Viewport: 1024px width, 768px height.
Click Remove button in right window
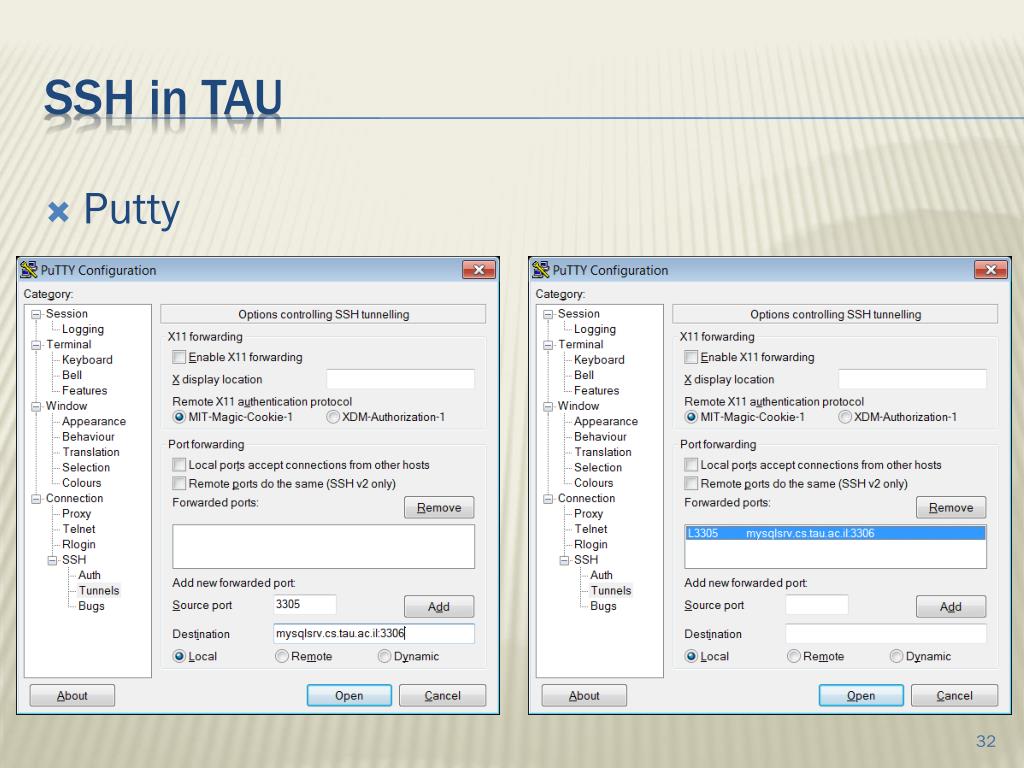pyautogui.click(x=951, y=507)
